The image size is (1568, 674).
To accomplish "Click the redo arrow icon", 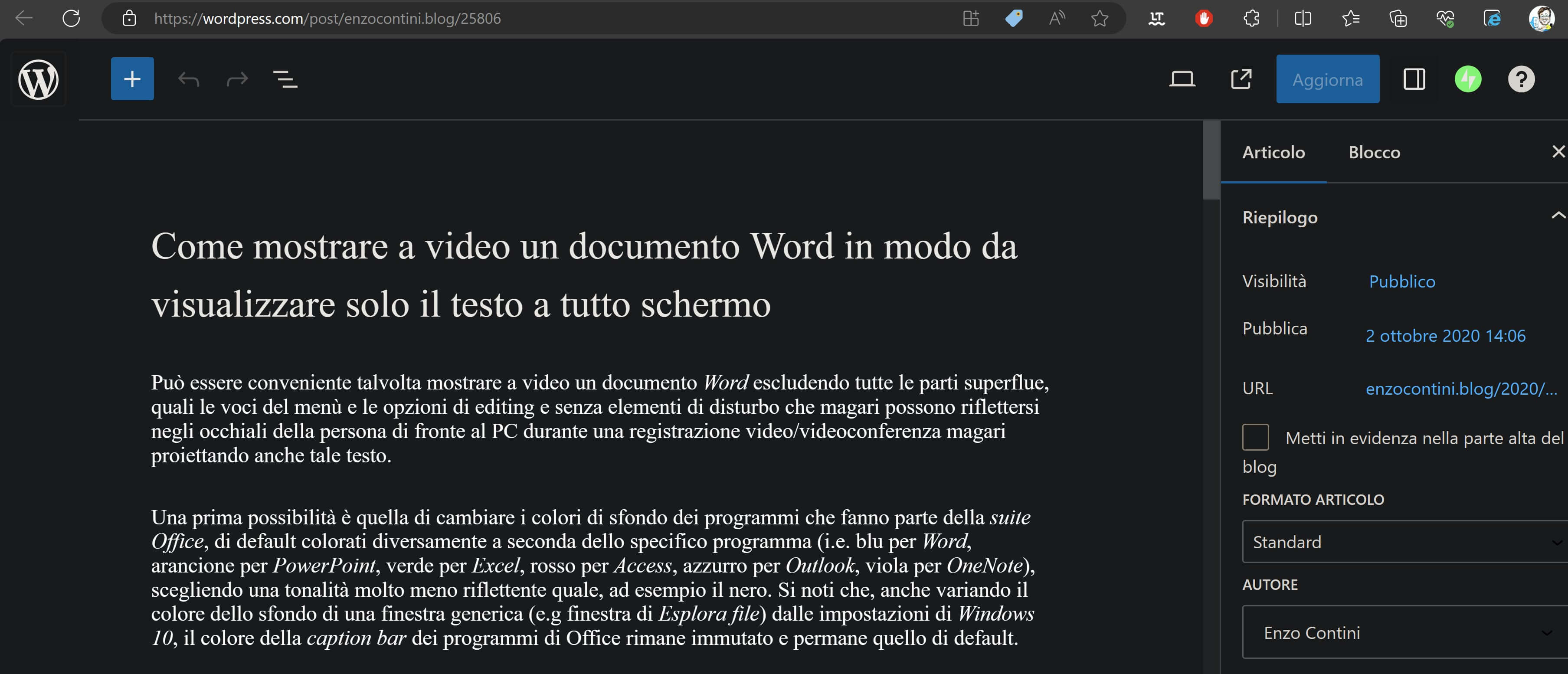I will coord(237,79).
